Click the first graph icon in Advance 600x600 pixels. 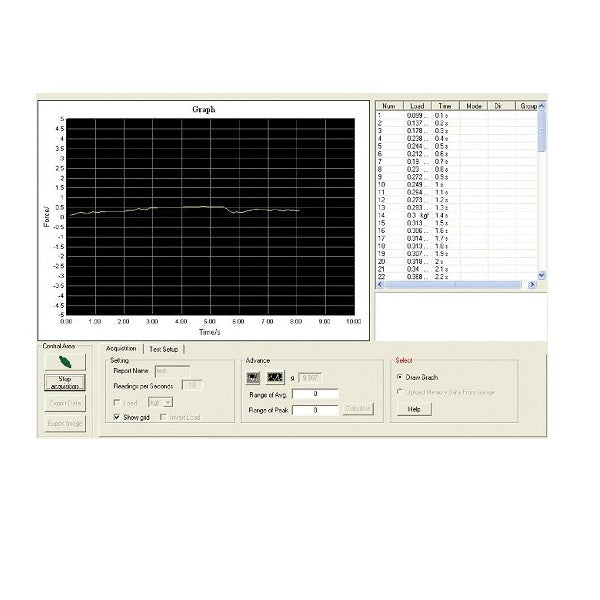coord(253,378)
